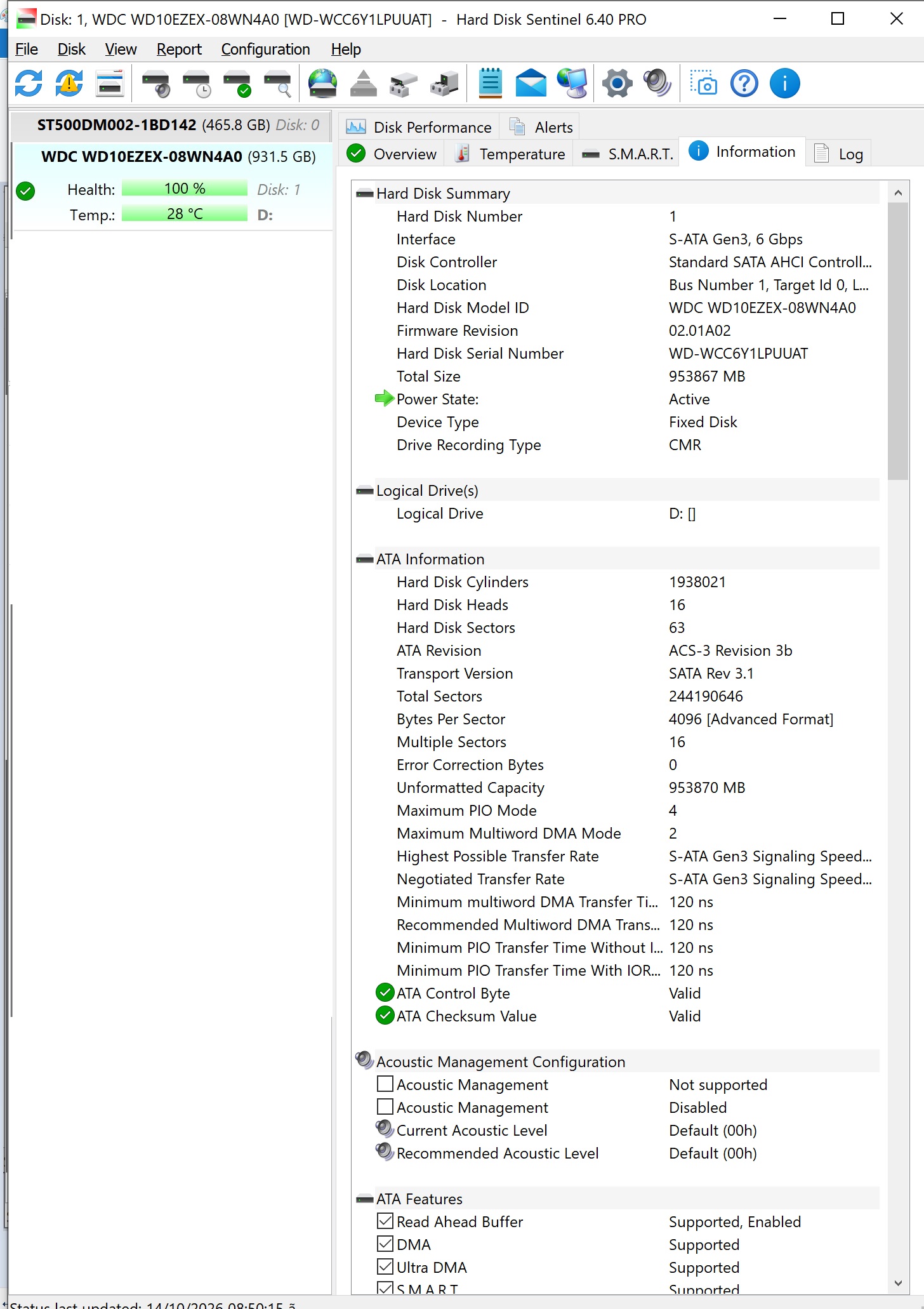This screenshot has width=924, height=1309.
Task: Click the monitor with globe toolbar icon
Action: tap(572, 83)
